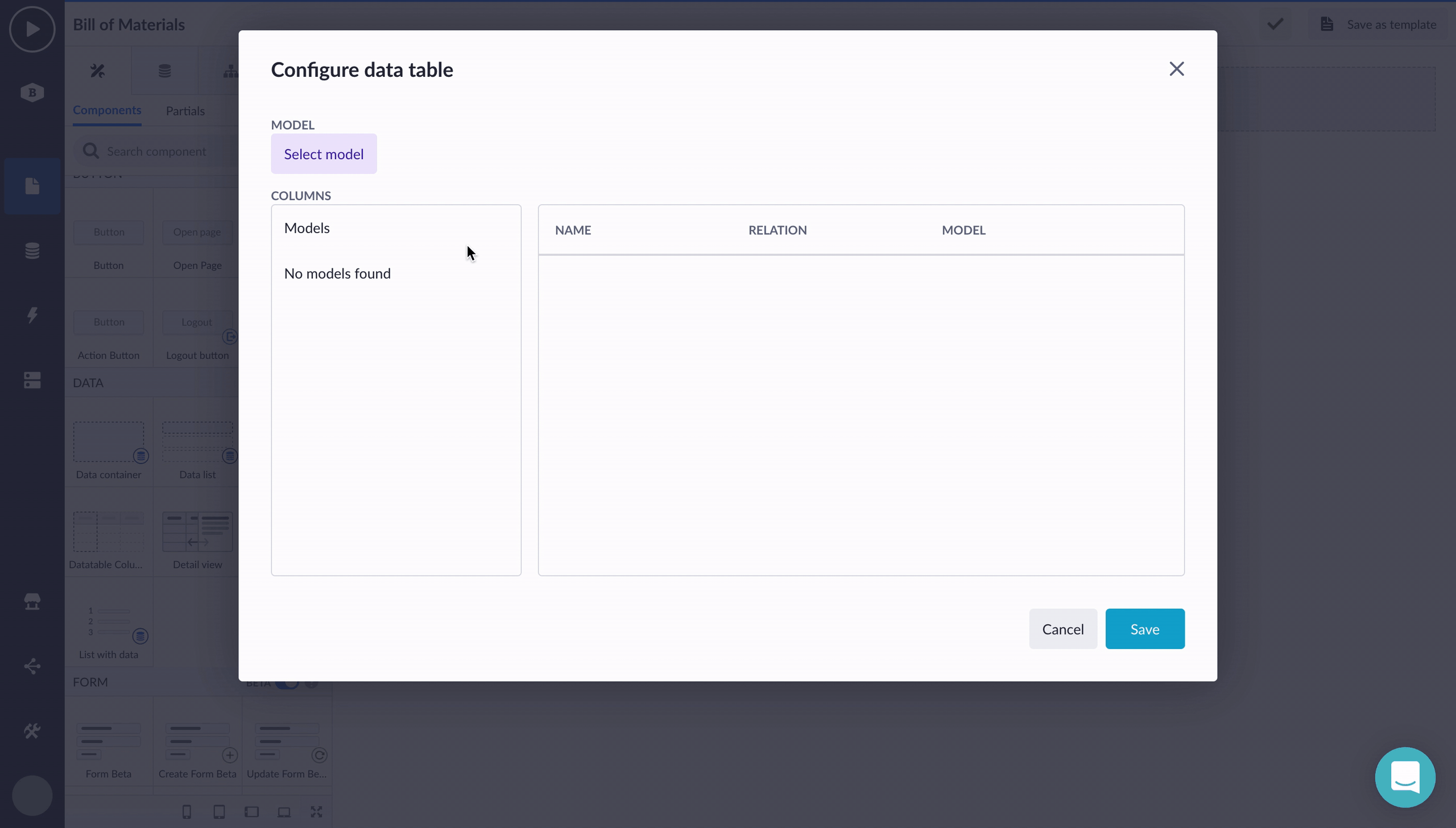The height and width of the screenshot is (828, 1456).
Task: Select the database tab icon in panel
Action: pyautogui.click(x=164, y=71)
